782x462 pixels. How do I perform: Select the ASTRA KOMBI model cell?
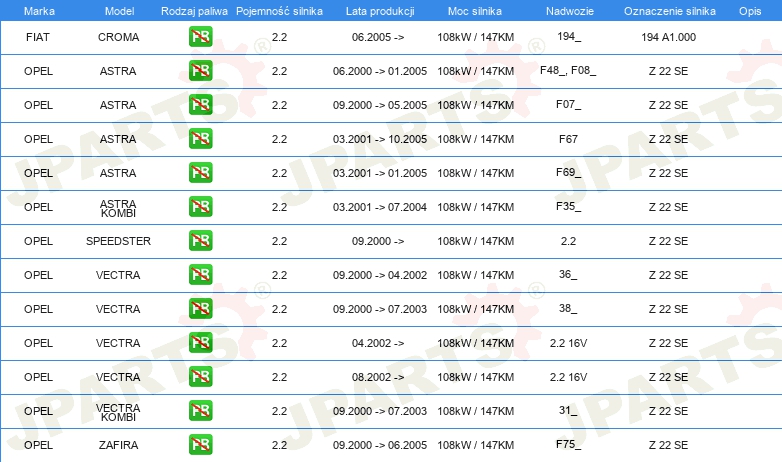pyautogui.click(x=118, y=208)
